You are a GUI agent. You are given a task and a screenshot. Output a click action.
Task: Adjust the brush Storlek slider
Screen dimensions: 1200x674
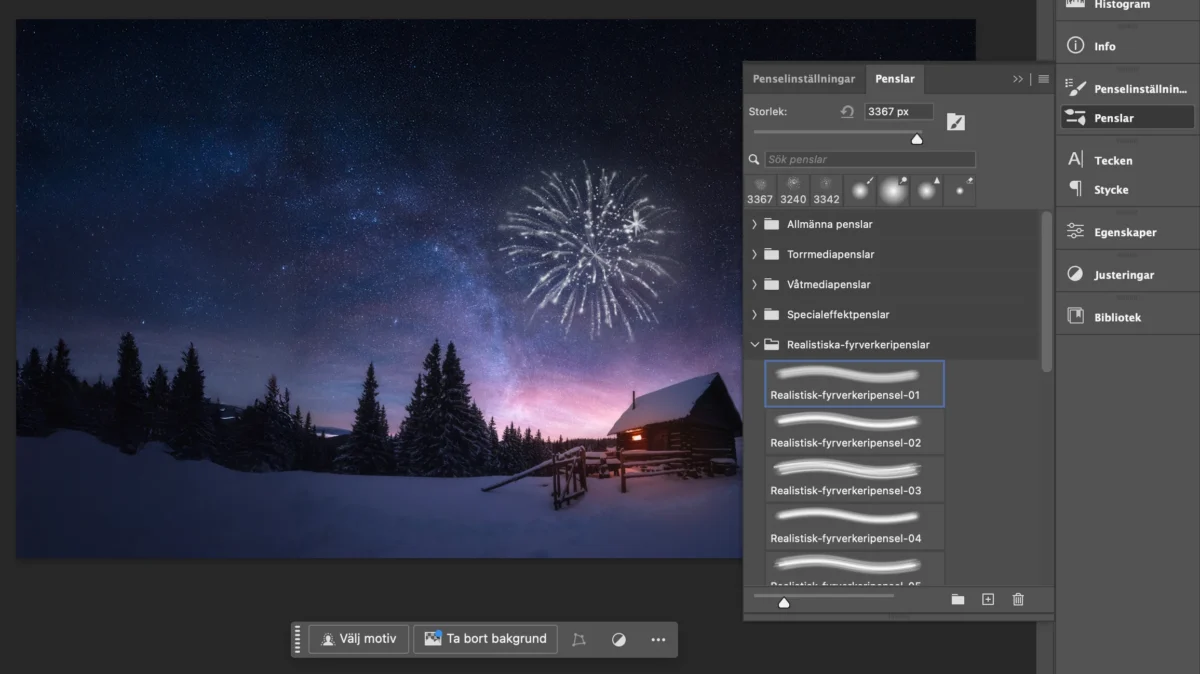916,137
